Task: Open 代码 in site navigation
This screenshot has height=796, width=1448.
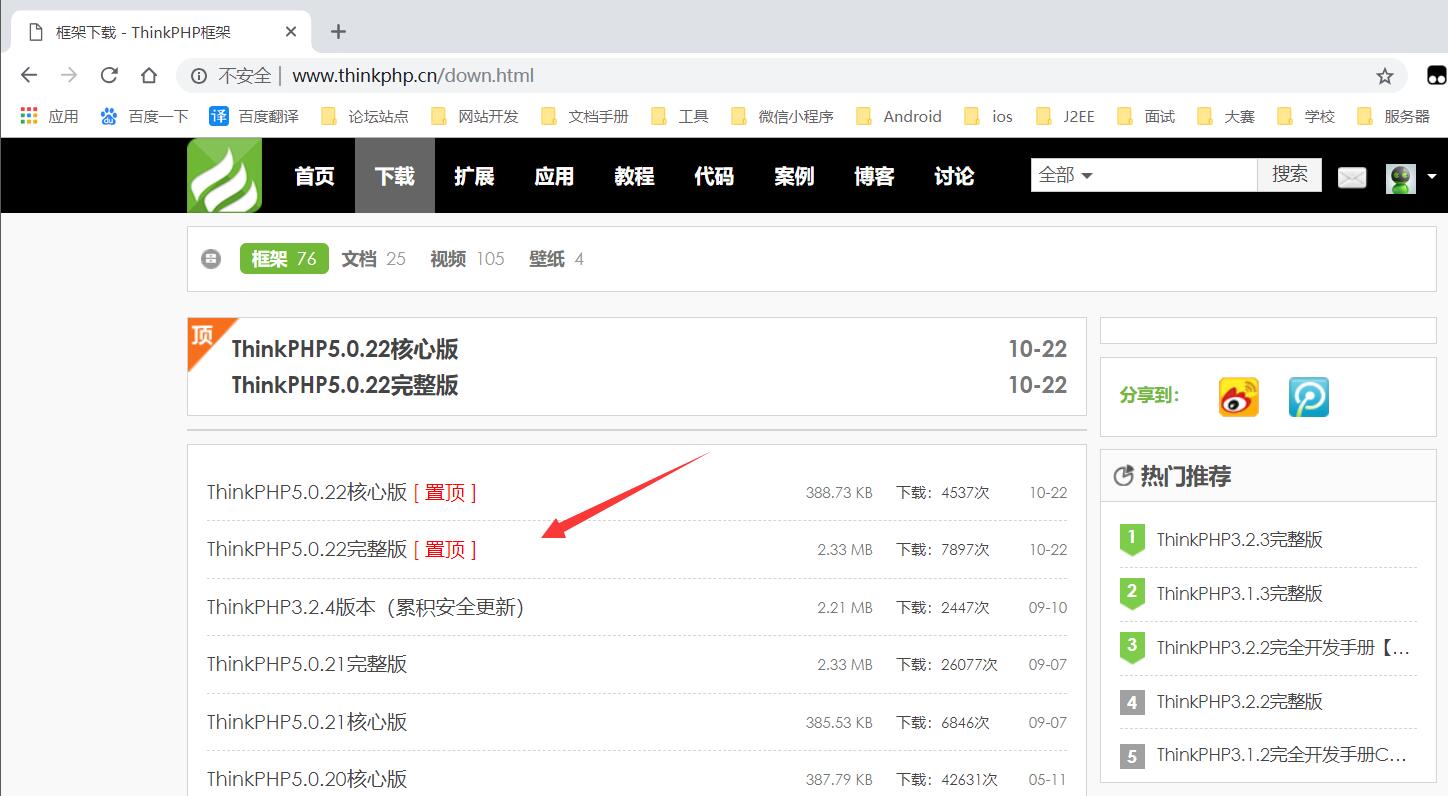Action: [714, 176]
